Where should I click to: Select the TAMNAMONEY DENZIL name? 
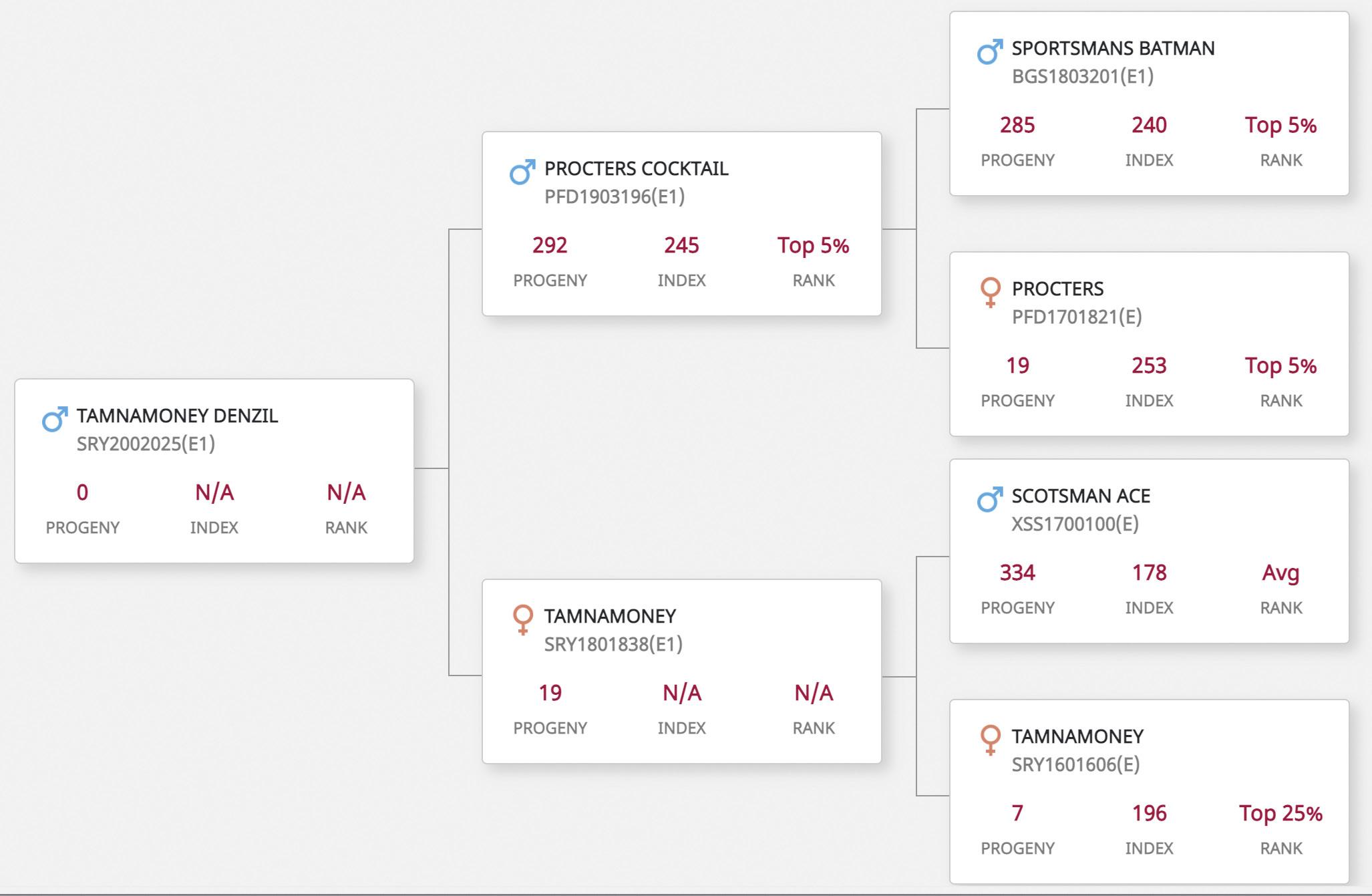[177, 416]
